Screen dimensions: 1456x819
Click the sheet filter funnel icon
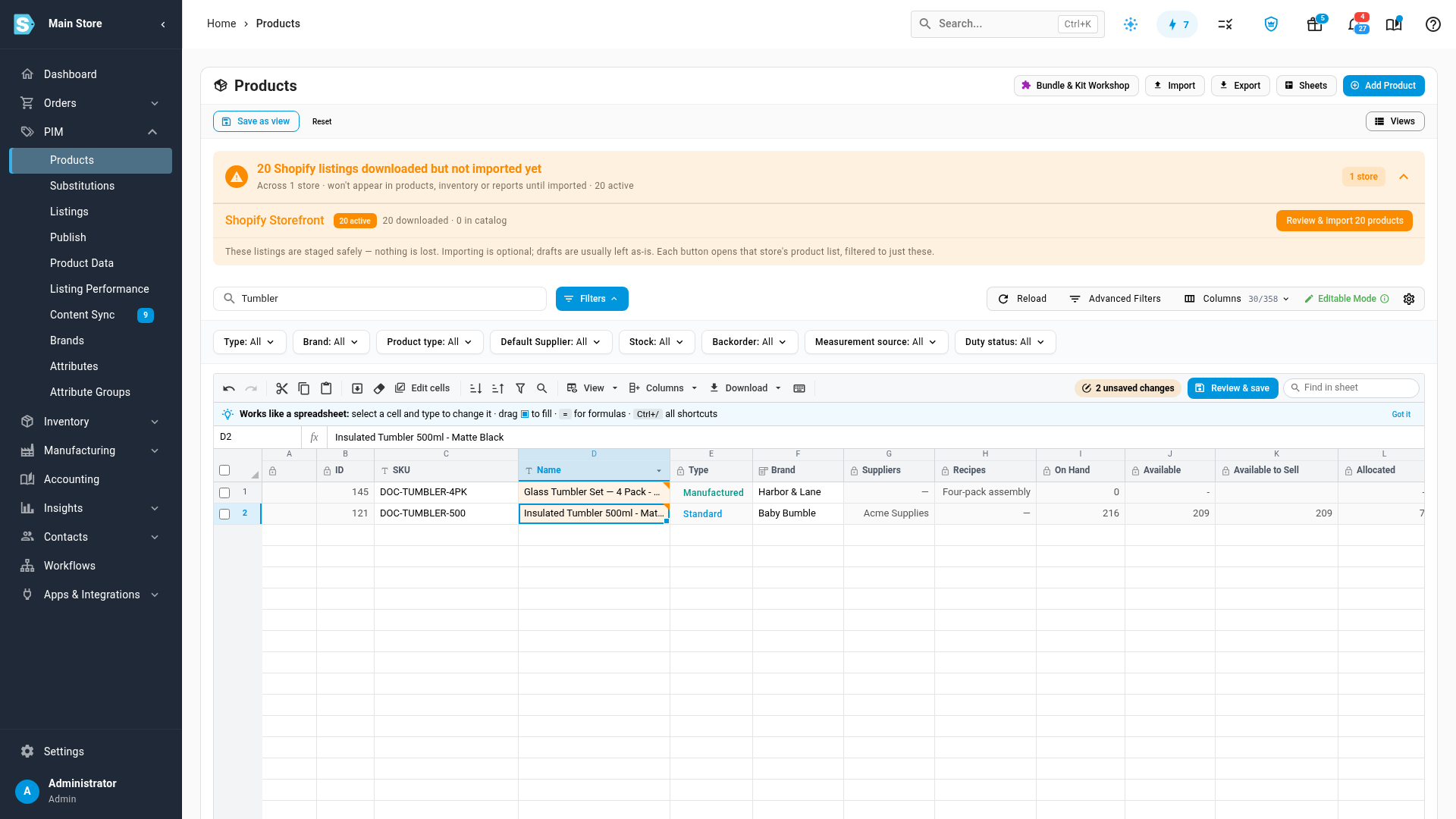pyautogui.click(x=520, y=388)
